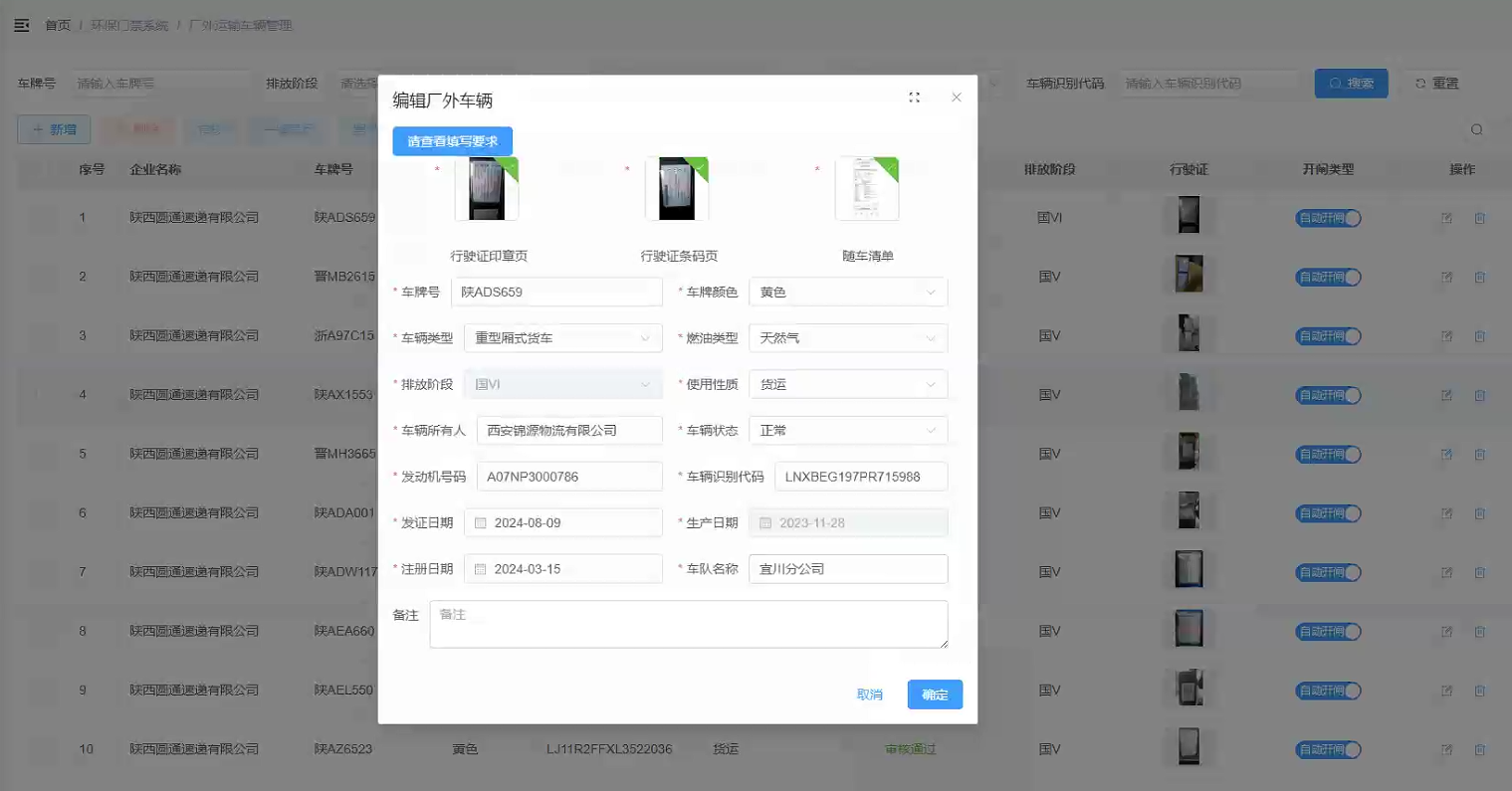Screen dimensions: 1512x791
Task: Click the 车牌号 field containing 陕ADS659
Action: pos(556,293)
